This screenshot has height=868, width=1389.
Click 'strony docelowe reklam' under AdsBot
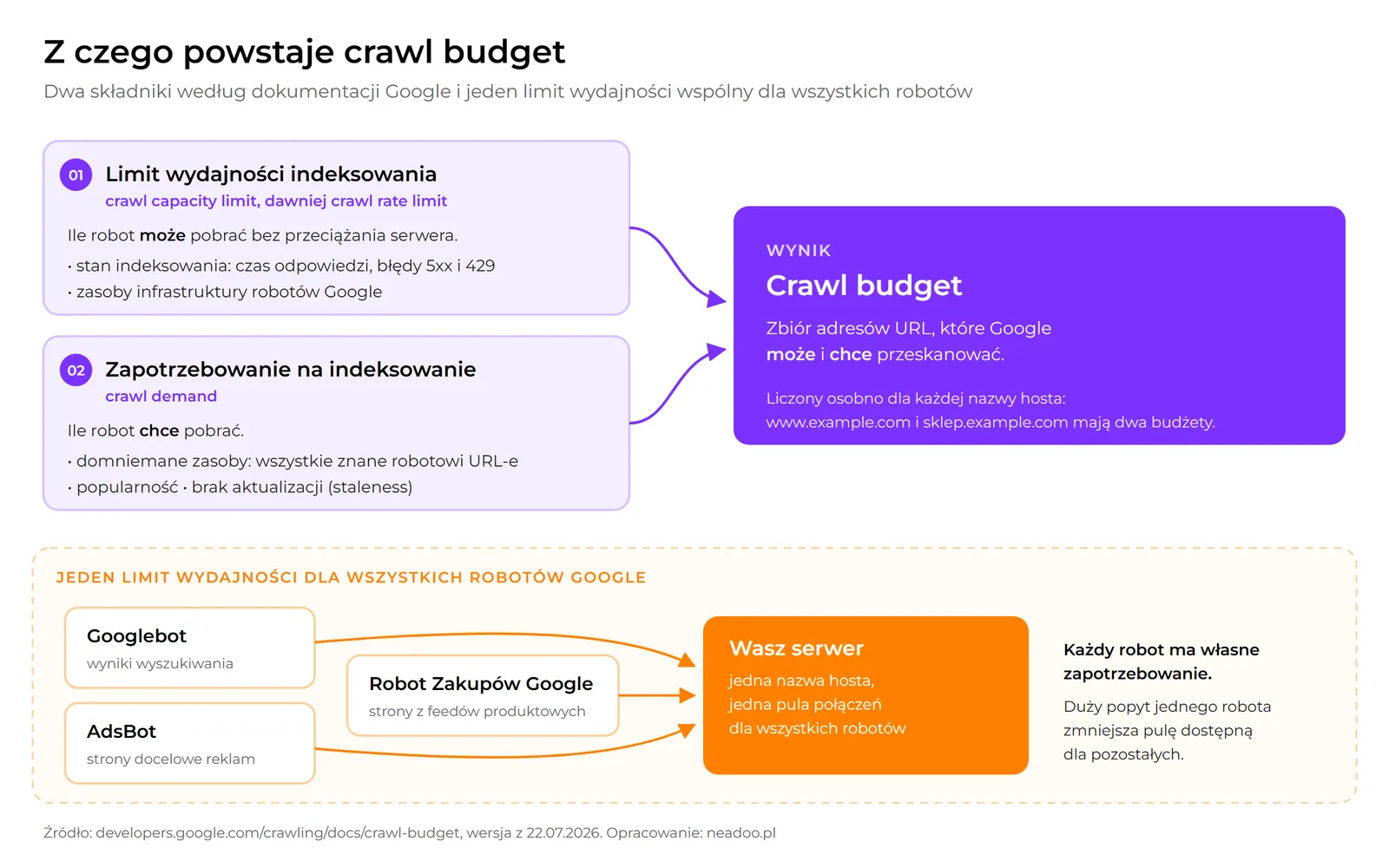[x=171, y=759]
